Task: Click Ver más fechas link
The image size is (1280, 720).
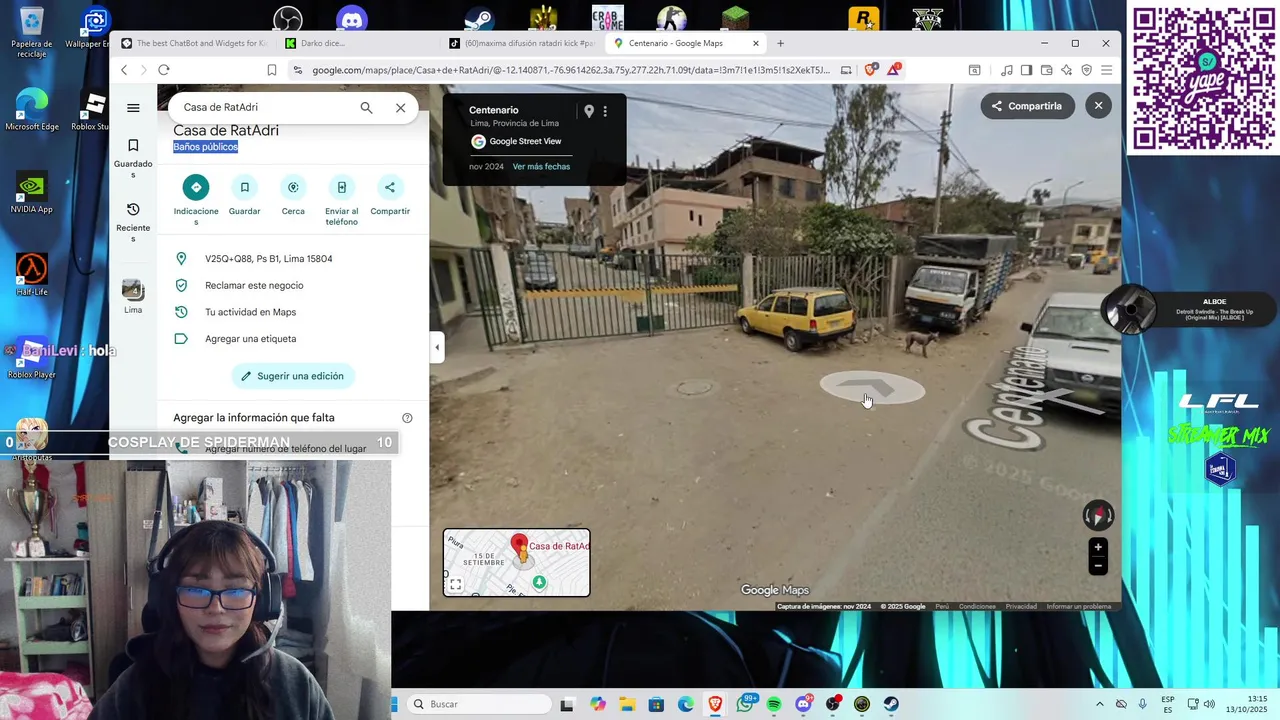Action: 541,166
